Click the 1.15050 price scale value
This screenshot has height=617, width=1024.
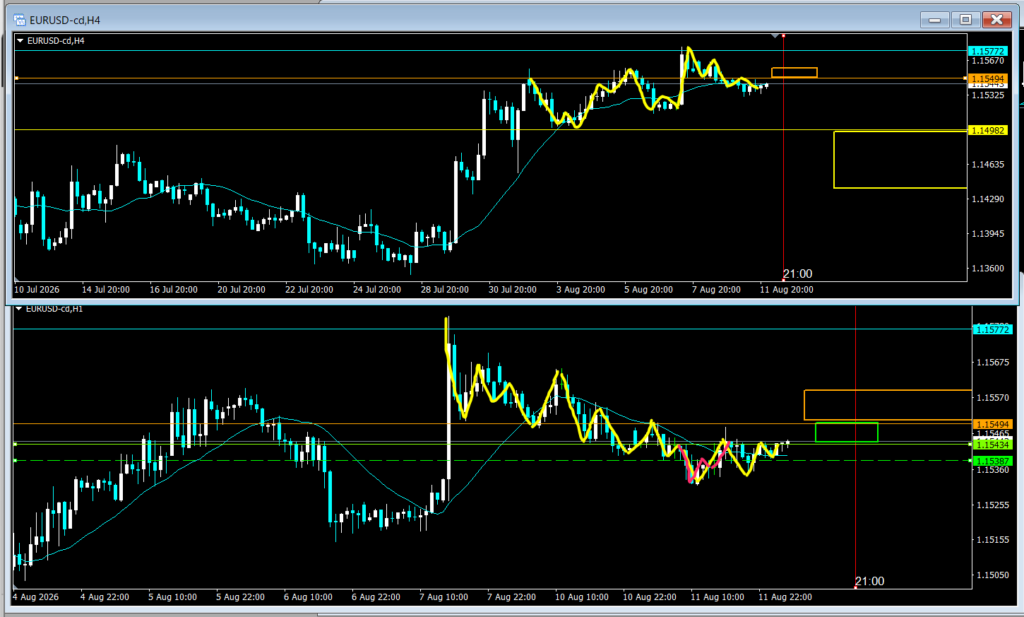[x=993, y=575]
